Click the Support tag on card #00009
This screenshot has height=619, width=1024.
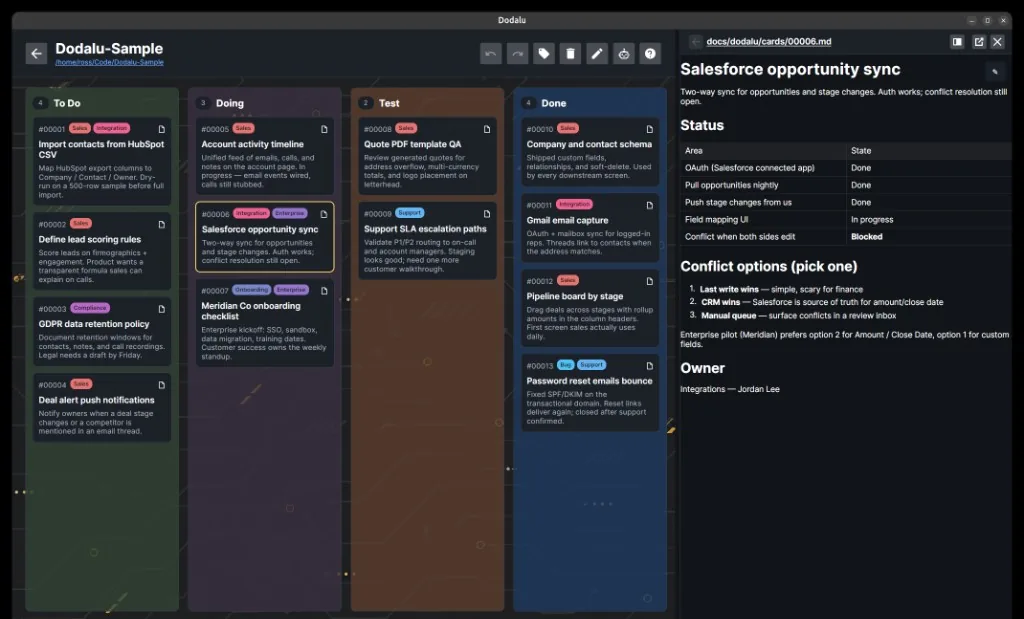click(x=409, y=213)
